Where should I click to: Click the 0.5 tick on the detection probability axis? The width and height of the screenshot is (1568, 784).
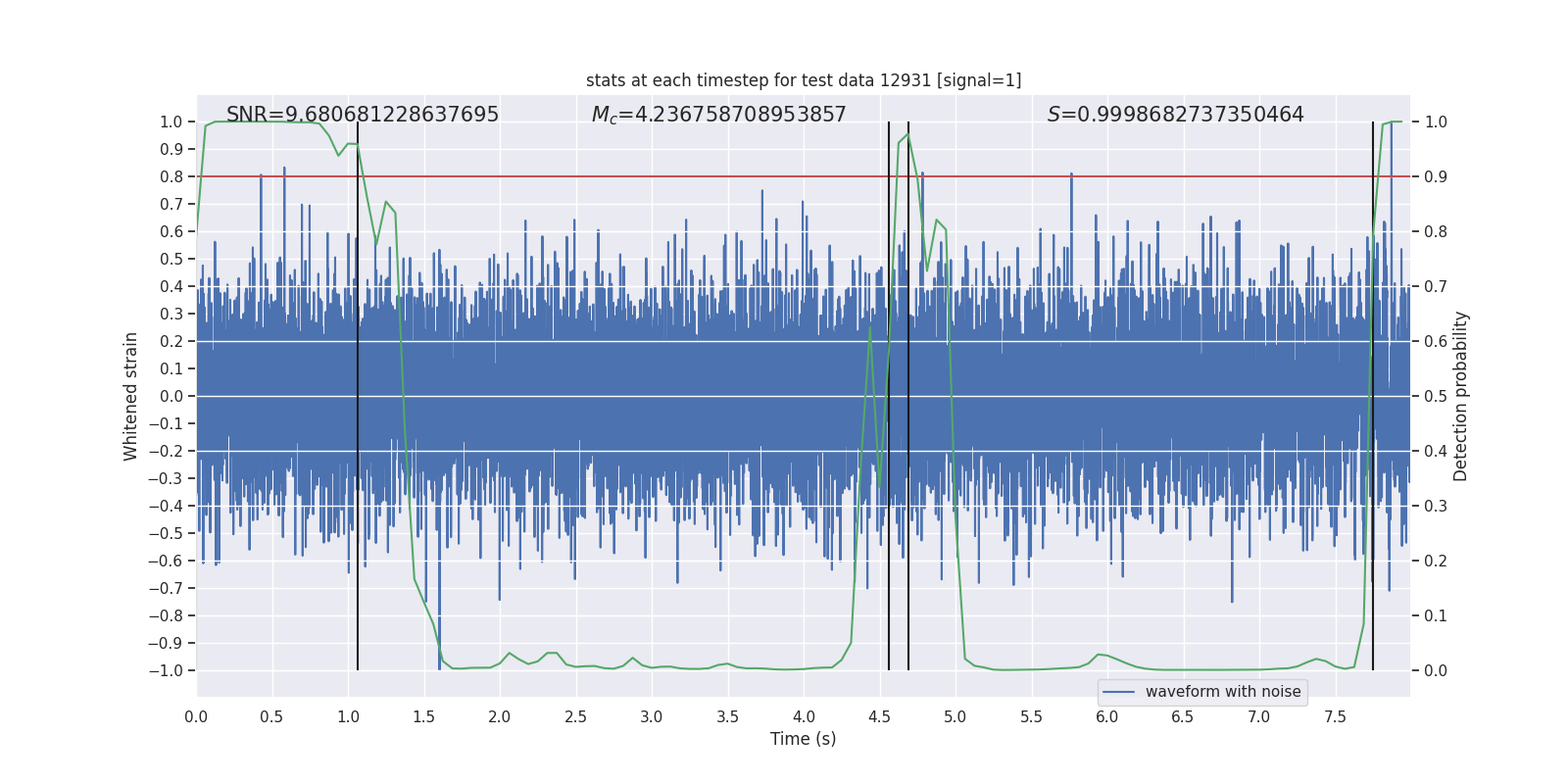1436,396
